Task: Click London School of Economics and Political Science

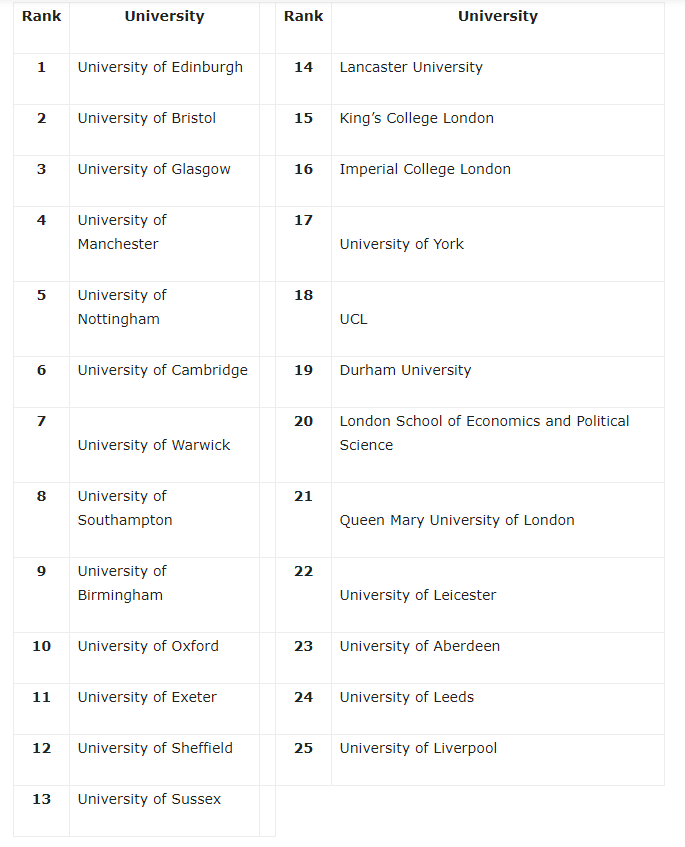Action: [x=484, y=433]
